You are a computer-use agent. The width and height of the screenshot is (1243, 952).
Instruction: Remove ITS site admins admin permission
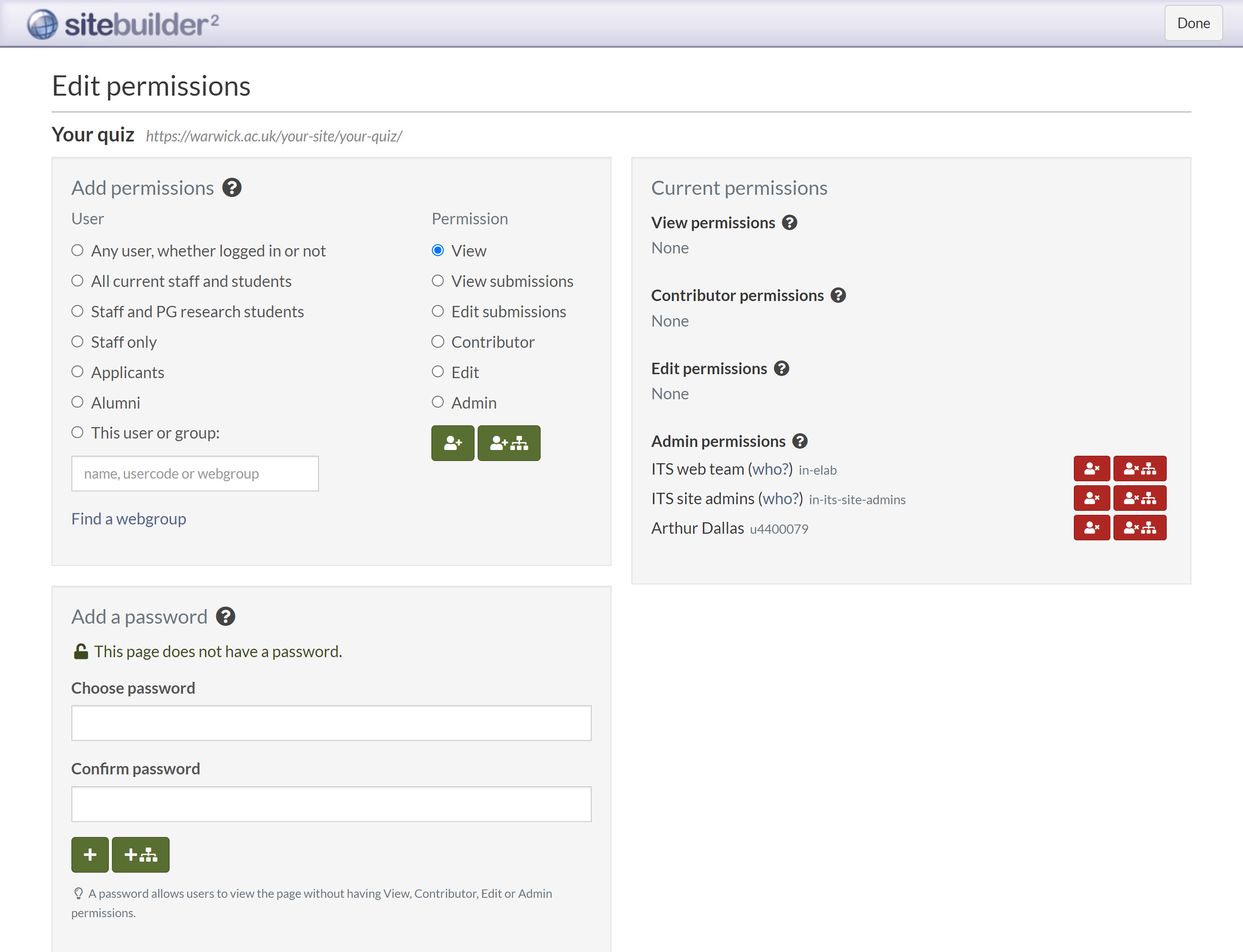[x=1091, y=498]
